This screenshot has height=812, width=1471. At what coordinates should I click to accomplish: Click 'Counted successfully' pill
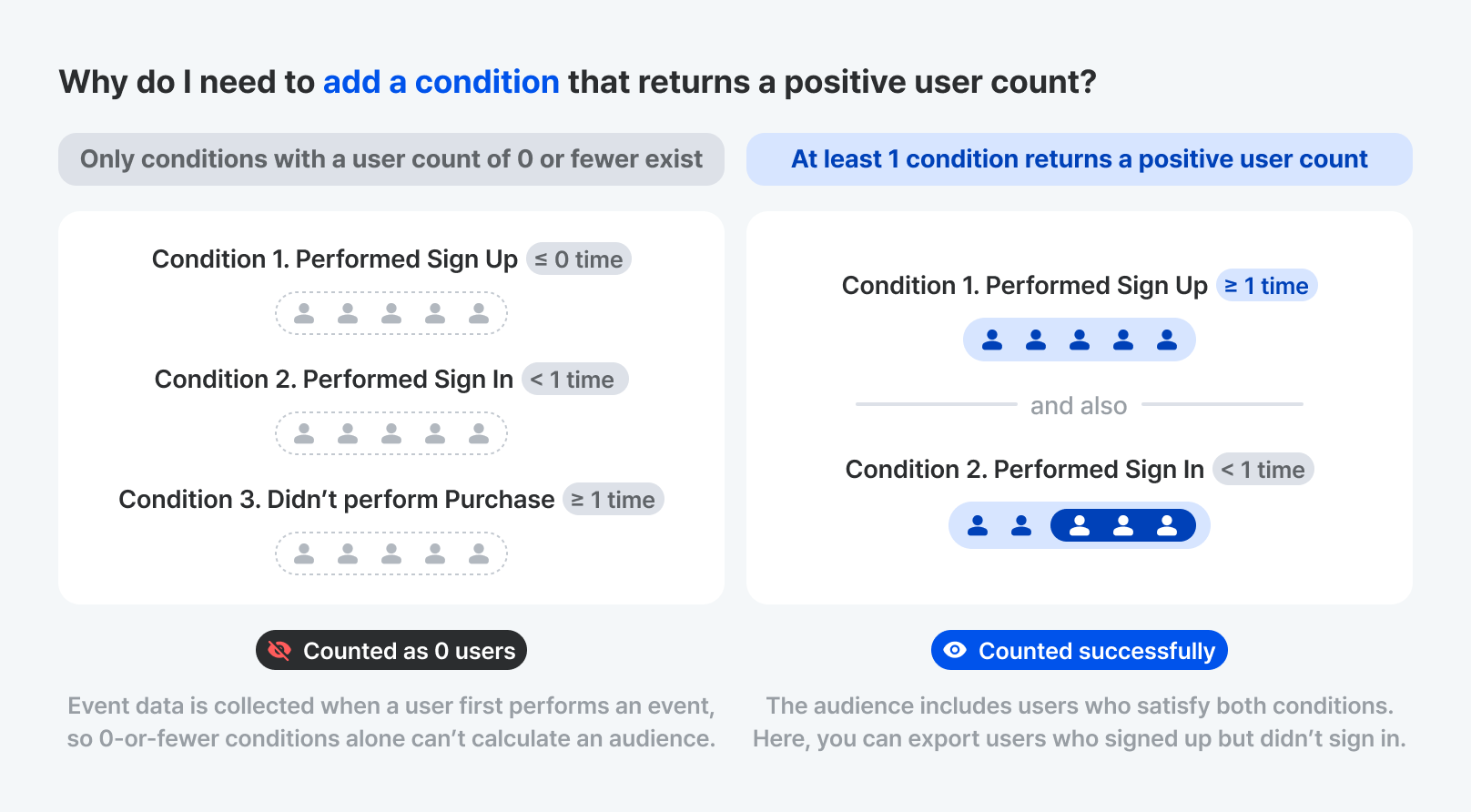(x=1080, y=651)
